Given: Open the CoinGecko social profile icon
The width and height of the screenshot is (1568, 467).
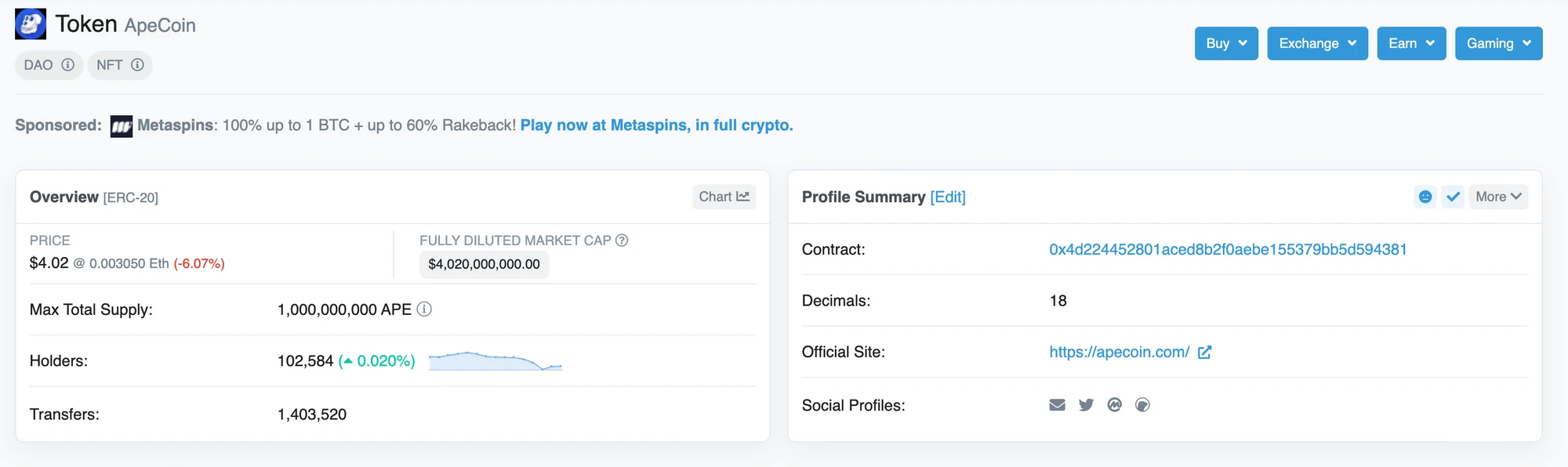Looking at the screenshot, I should coord(1142,405).
